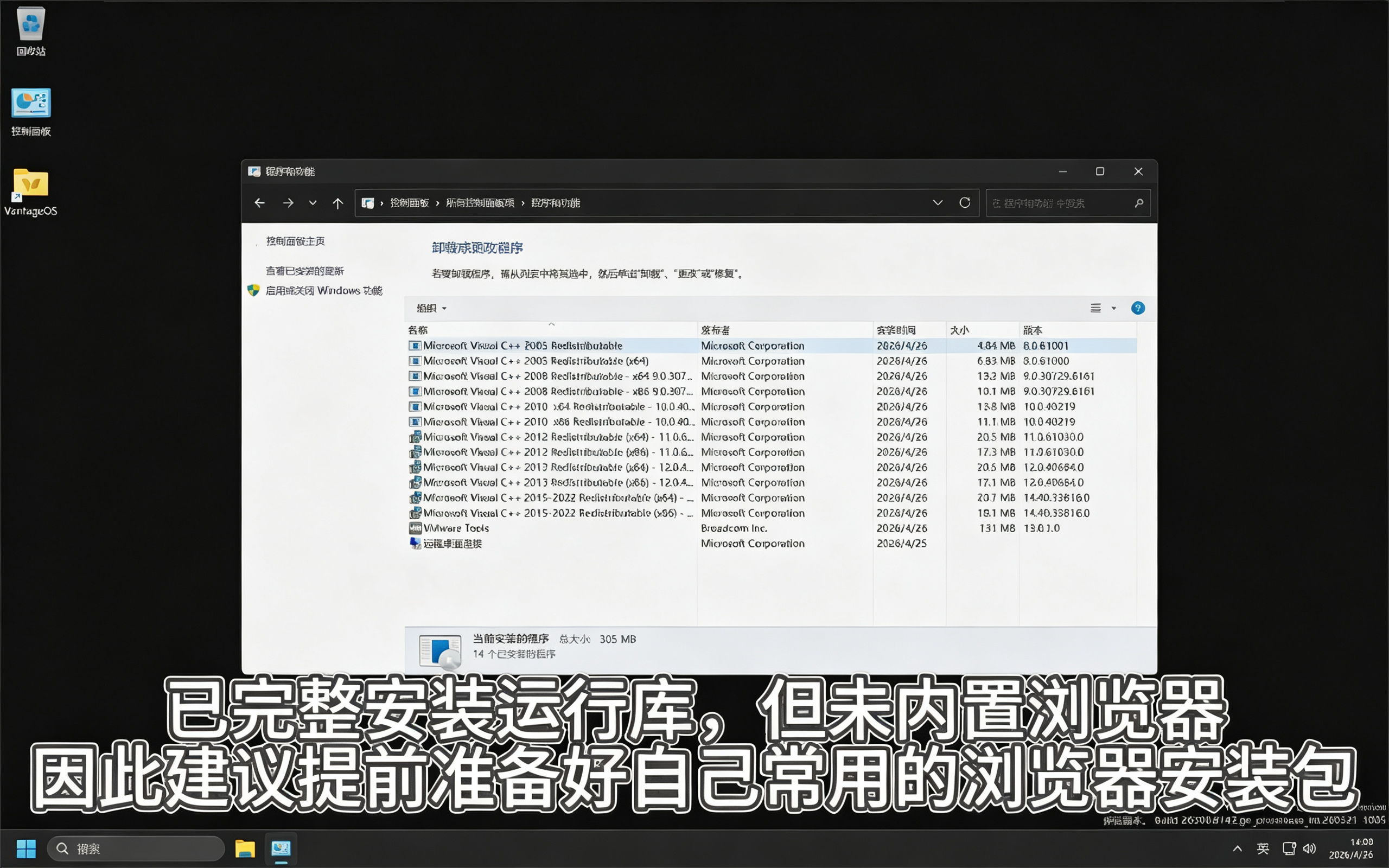Select Visual C++ 2008 Redistributable x86 entry

[x=771, y=392]
